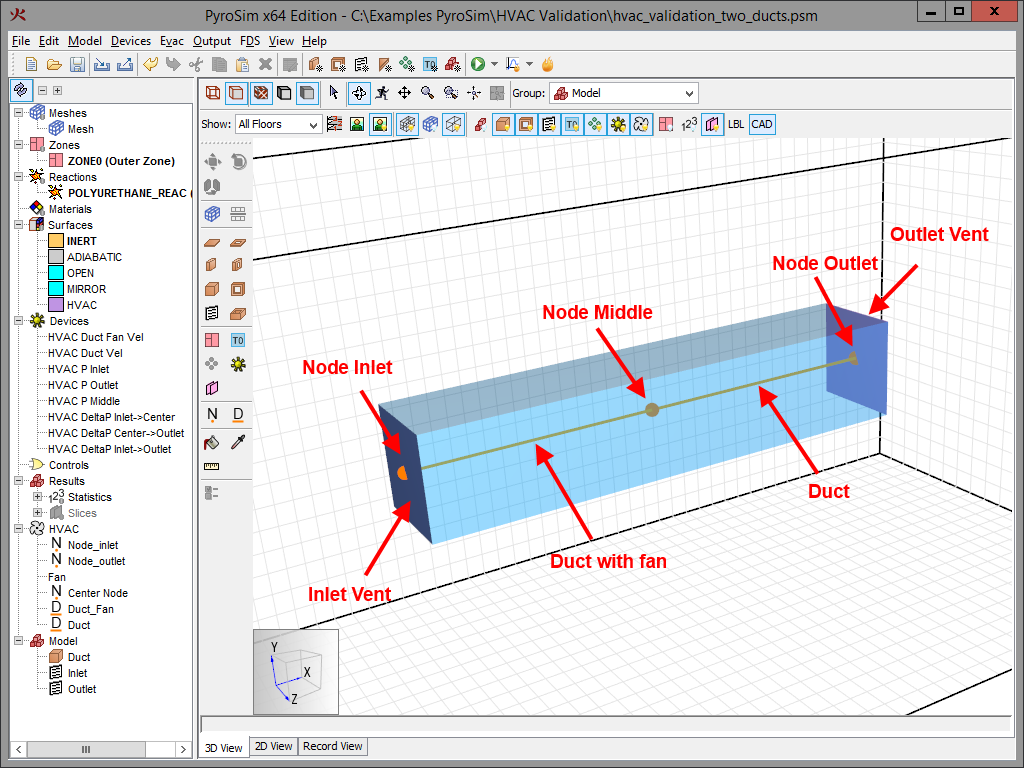The width and height of the screenshot is (1024, 768).
Task: Toggle auto-sync navigation tree button
Action: (21, 89)
